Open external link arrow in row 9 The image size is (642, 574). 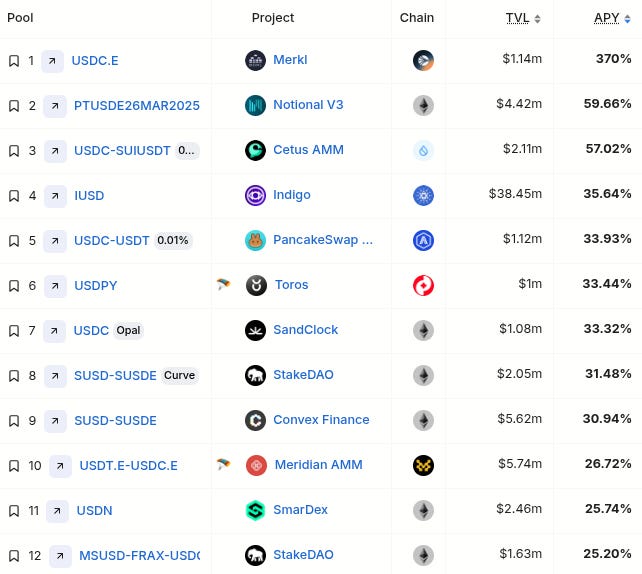pyautogui.click(x=55, y=422)
